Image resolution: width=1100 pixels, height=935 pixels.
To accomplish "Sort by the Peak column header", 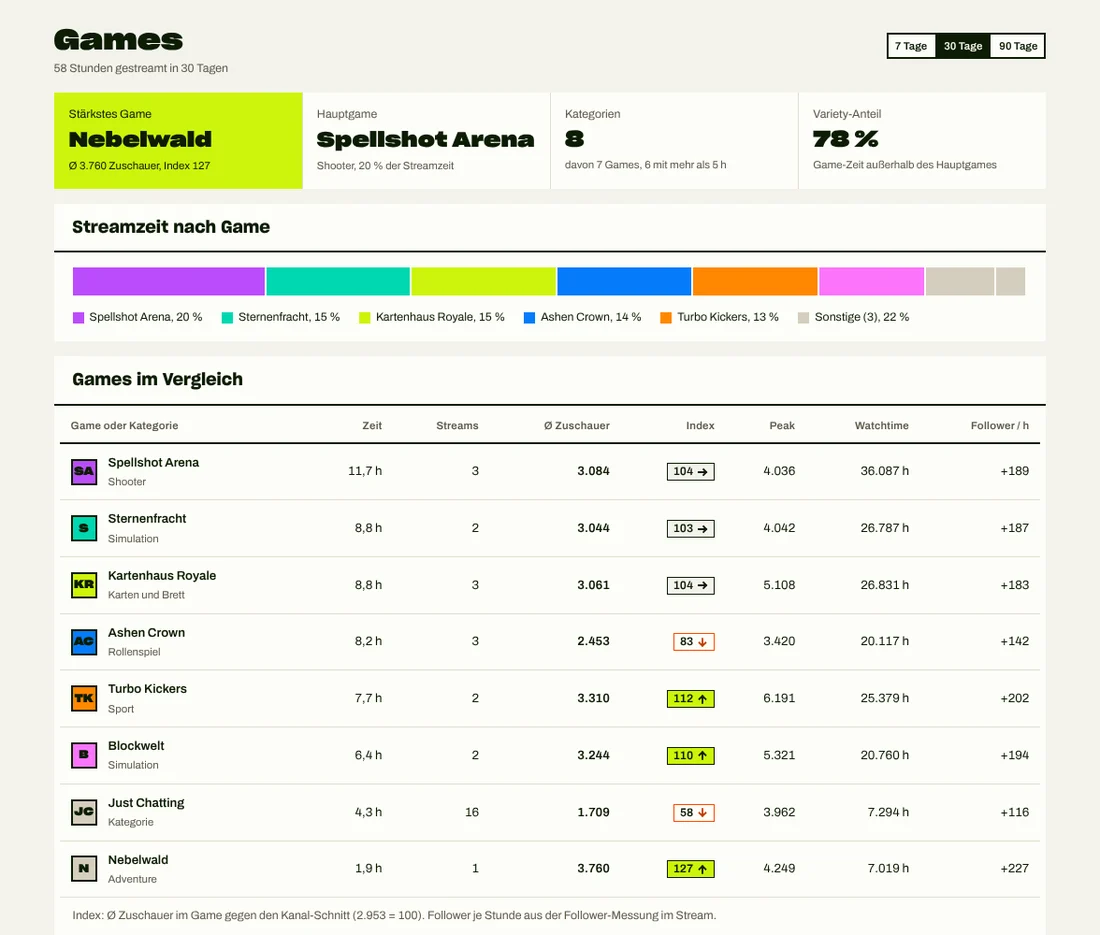I will (x=782, y=426).
